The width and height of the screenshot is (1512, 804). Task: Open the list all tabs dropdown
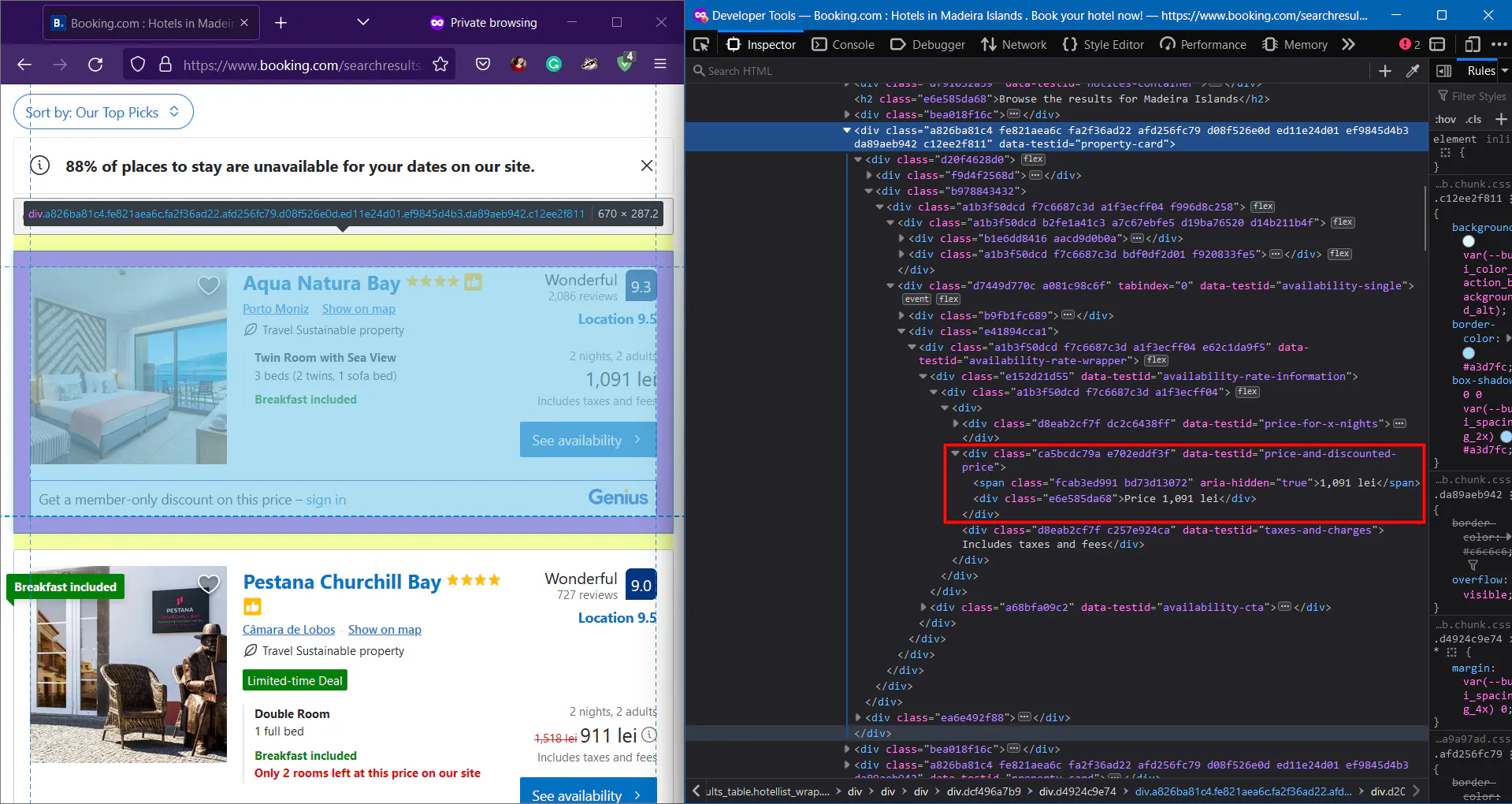click(x=363, y=22)
